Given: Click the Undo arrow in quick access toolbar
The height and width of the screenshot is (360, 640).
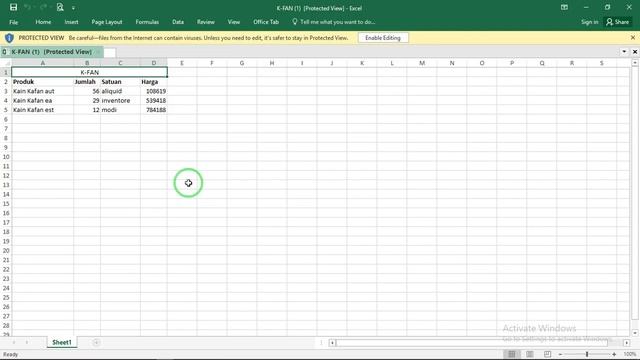Looking at the screenshot, I should [x=28, y=7].
